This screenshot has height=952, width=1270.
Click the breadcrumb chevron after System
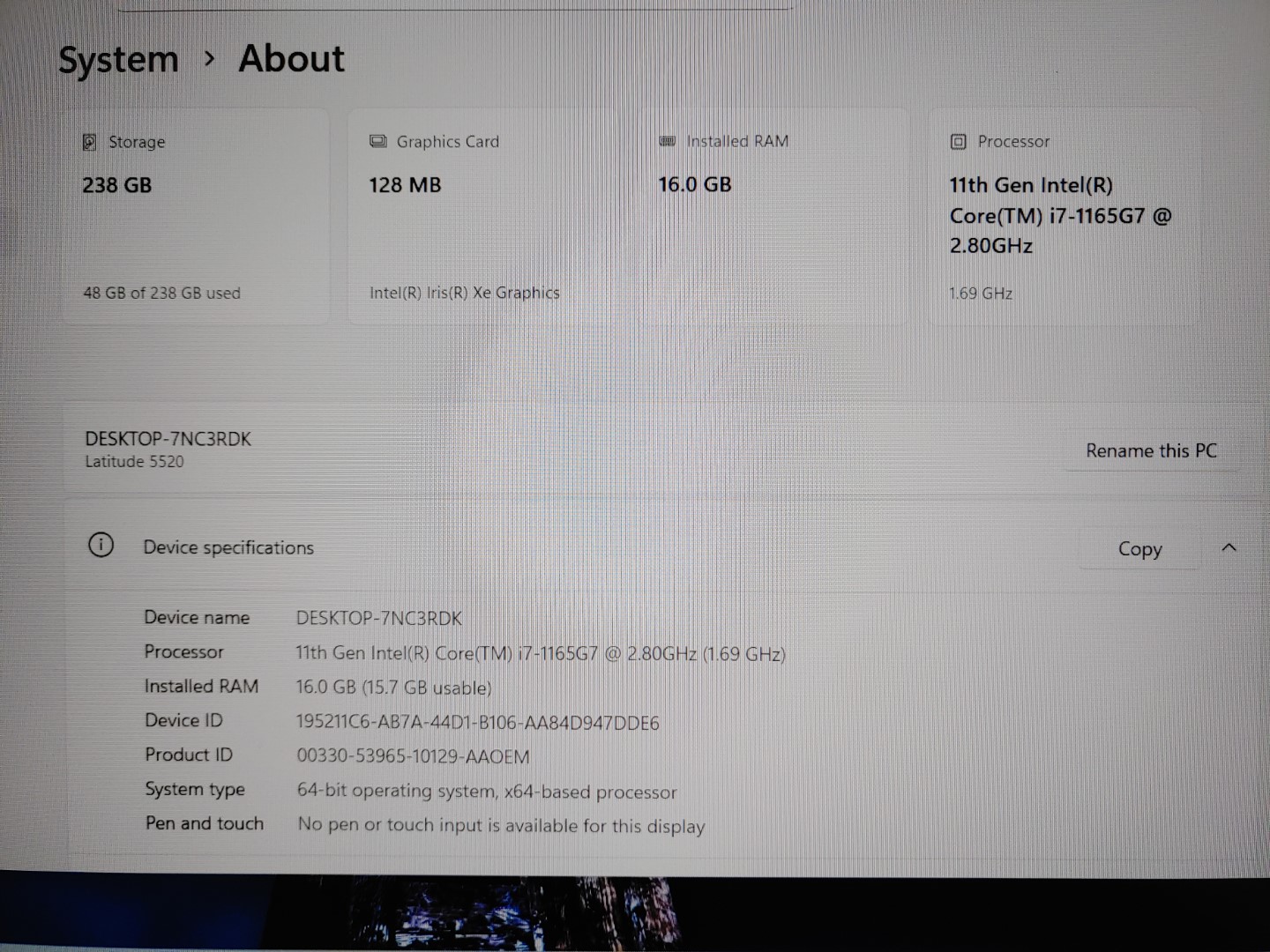tap(209, 58)
